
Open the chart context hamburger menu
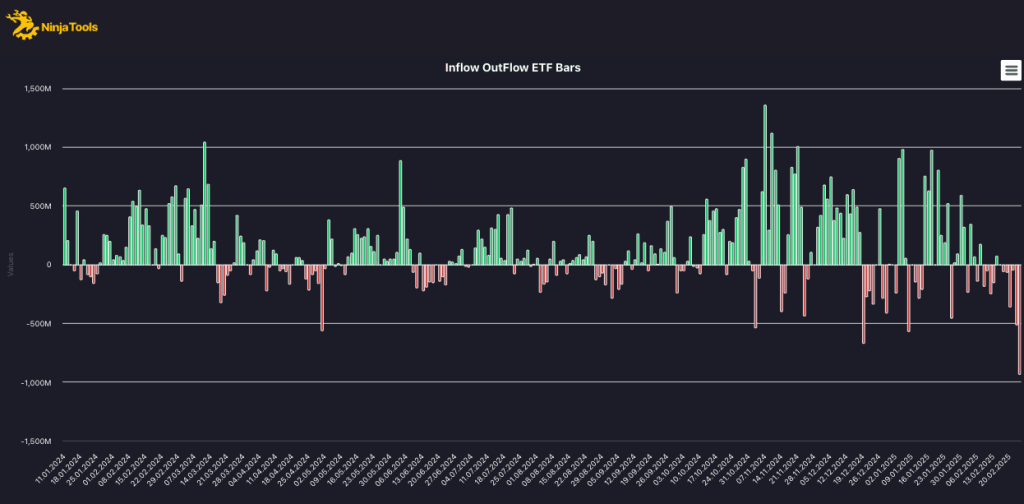click(1010, 69)
